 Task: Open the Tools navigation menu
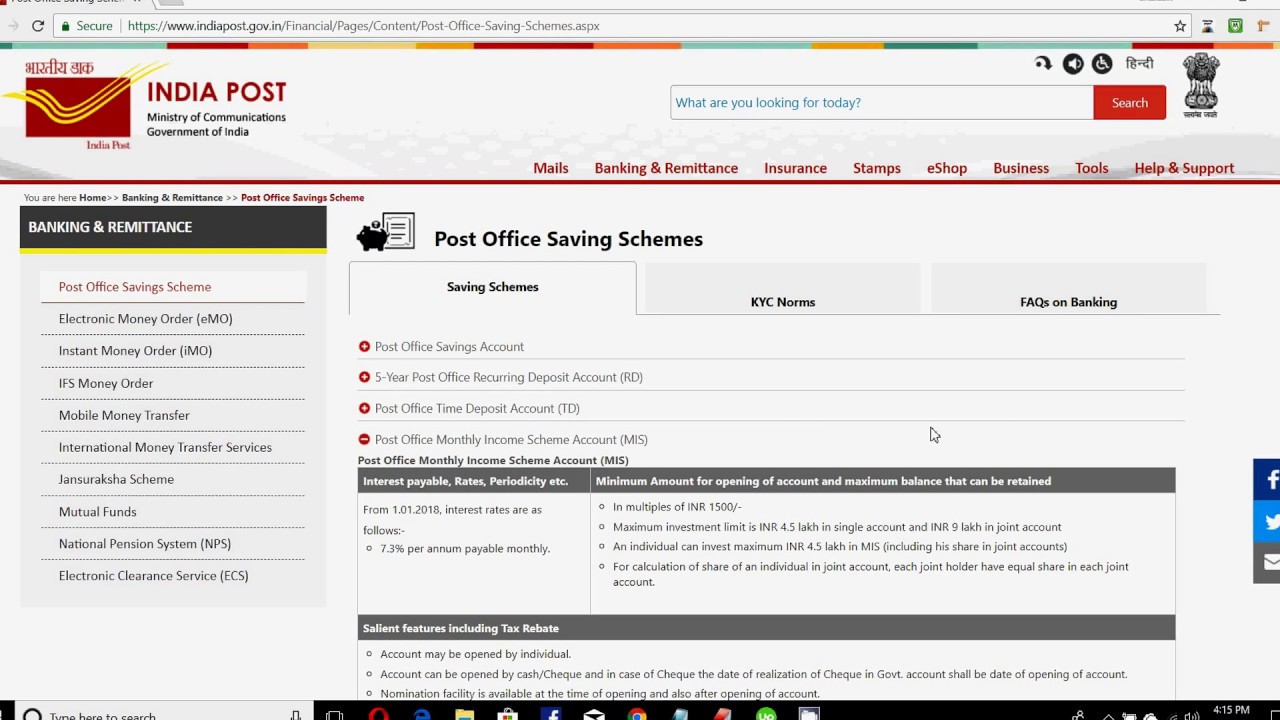pos(1092,168)
